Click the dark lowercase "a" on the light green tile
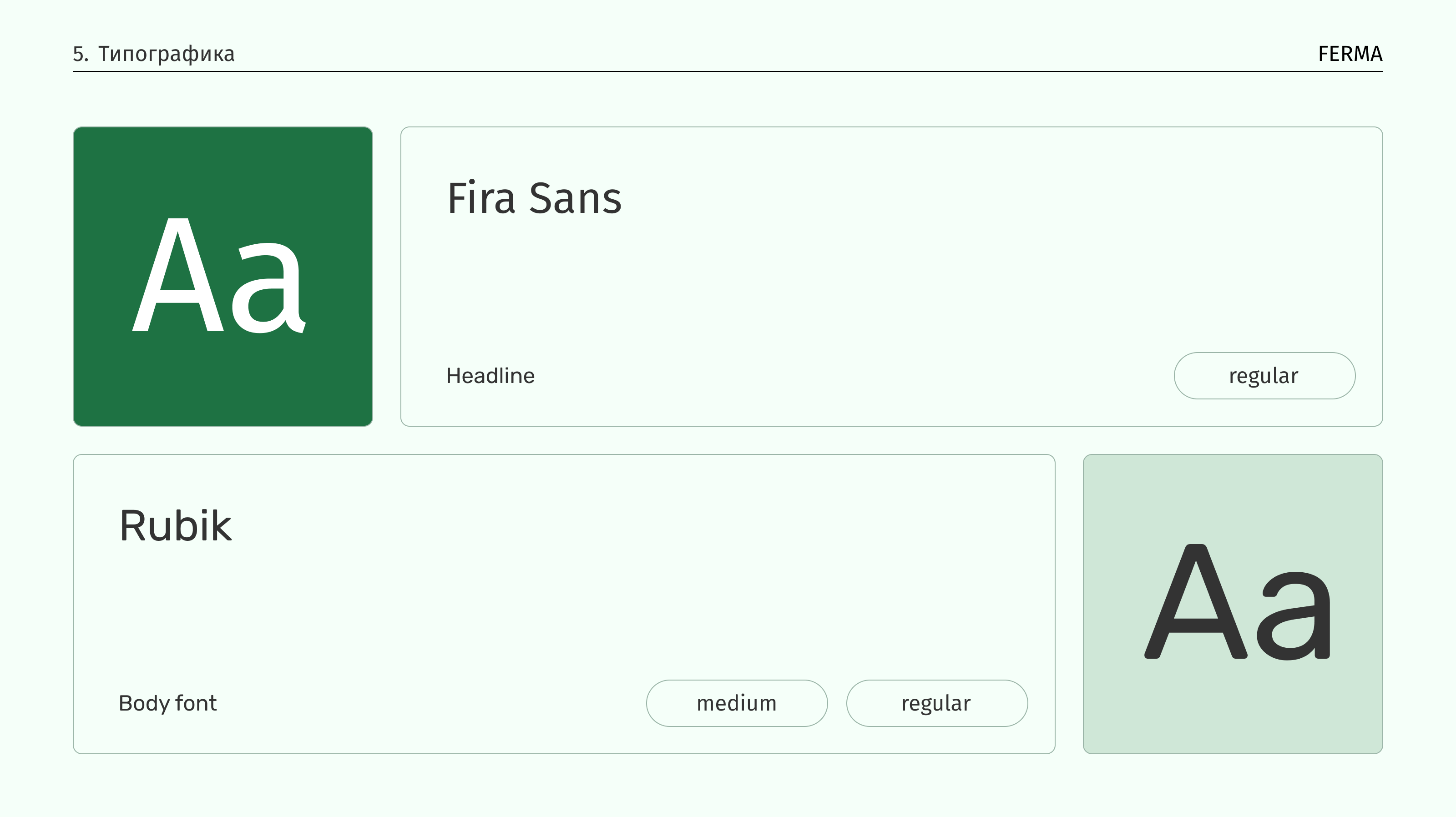 (x=1297, y=616)
